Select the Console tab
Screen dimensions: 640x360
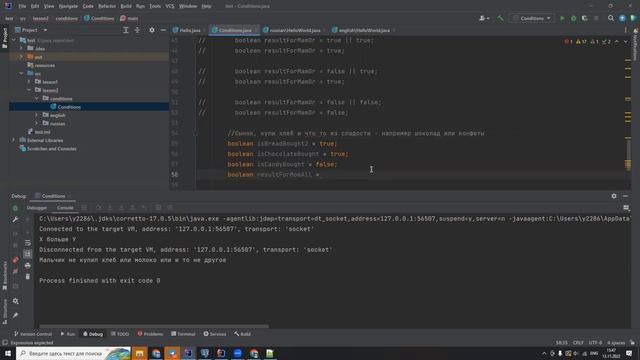click(x=65, y=208)
